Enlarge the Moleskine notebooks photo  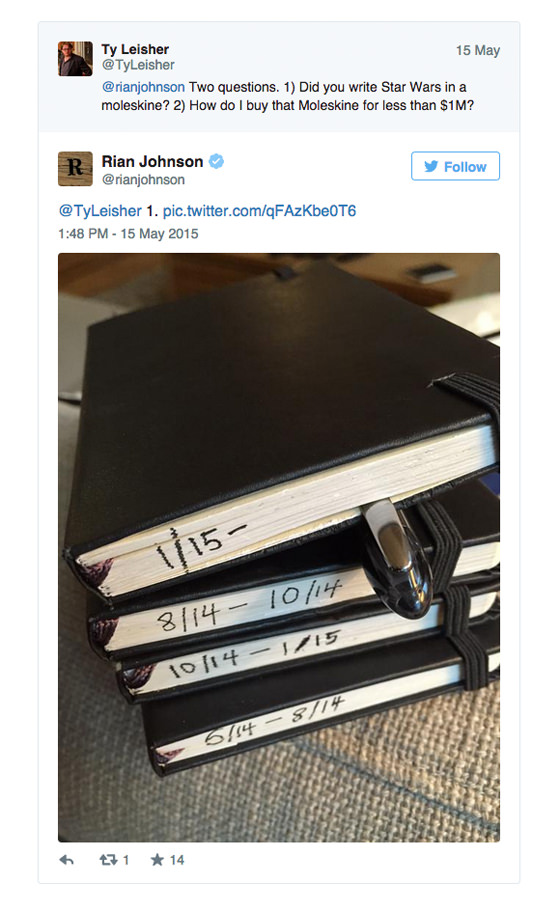click(x=279, y=547)
